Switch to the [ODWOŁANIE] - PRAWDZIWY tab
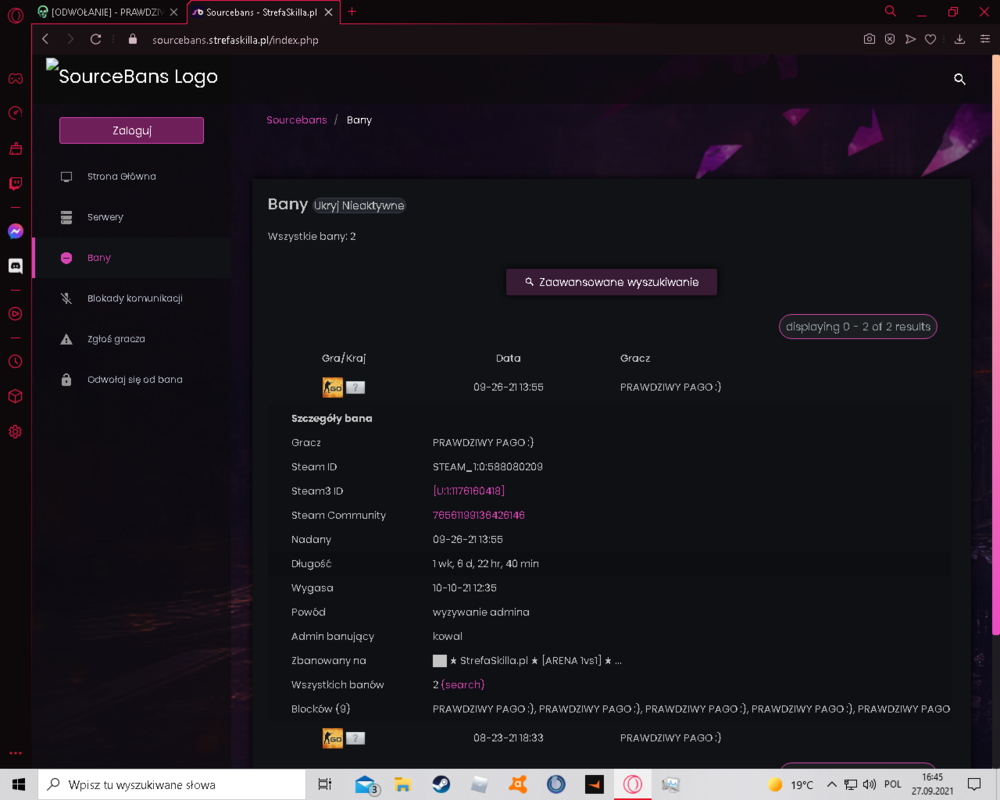Image resolution: width=1000 pixels, height=800 pixels. coord(107,12)
